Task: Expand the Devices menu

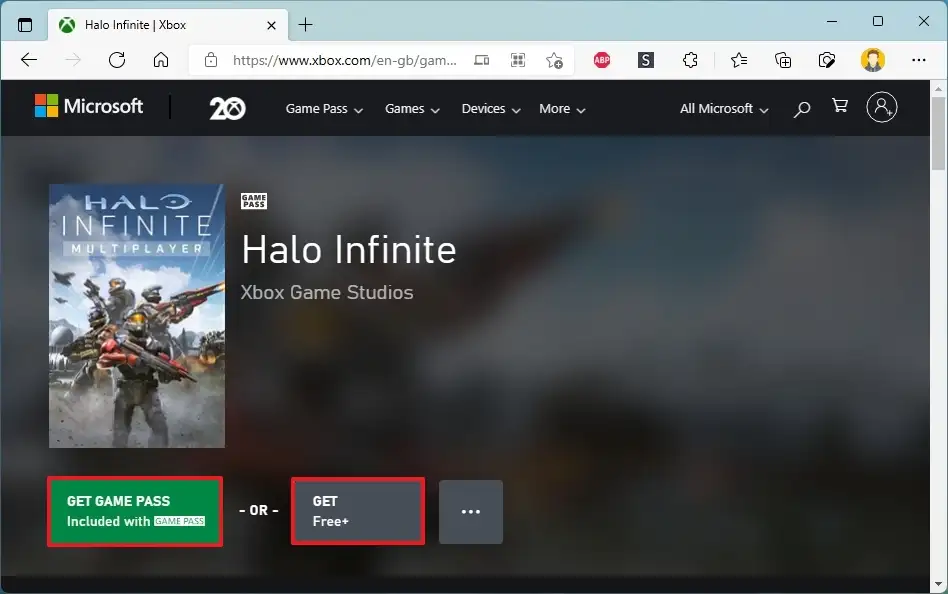Action: (x=491, y=109)
